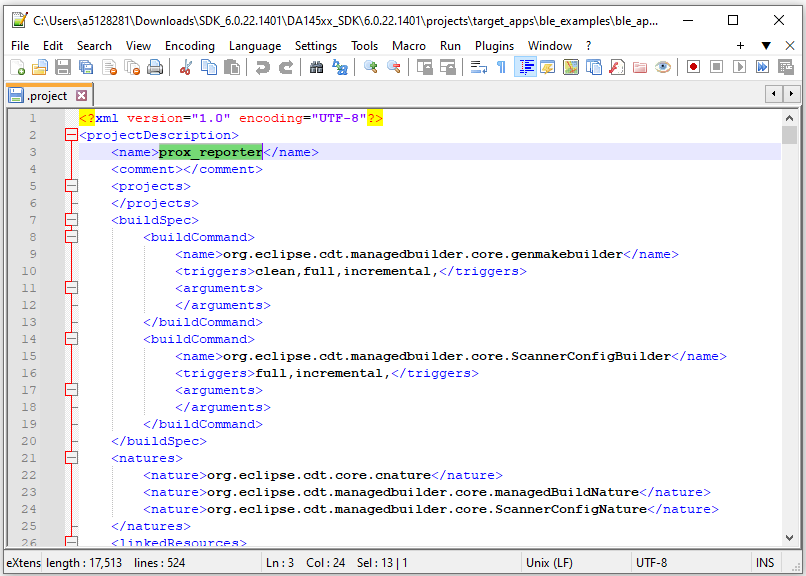
Task: Collapse the buildCommand fold on line 8
Action: pyautogui.click(x=71, y=237)
